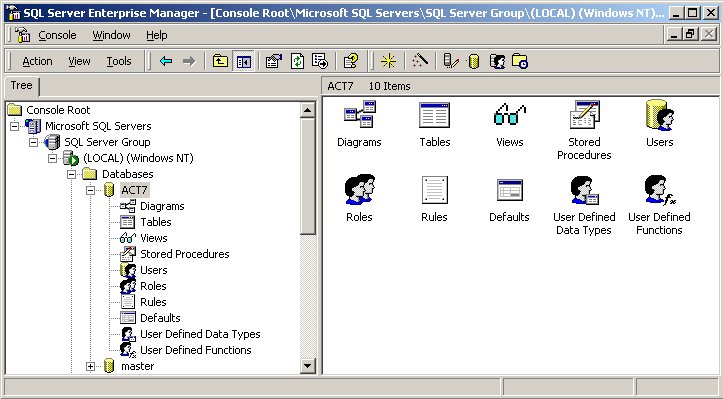
Task: Collapse the SQL Server Group node
Action: [34, 142]
